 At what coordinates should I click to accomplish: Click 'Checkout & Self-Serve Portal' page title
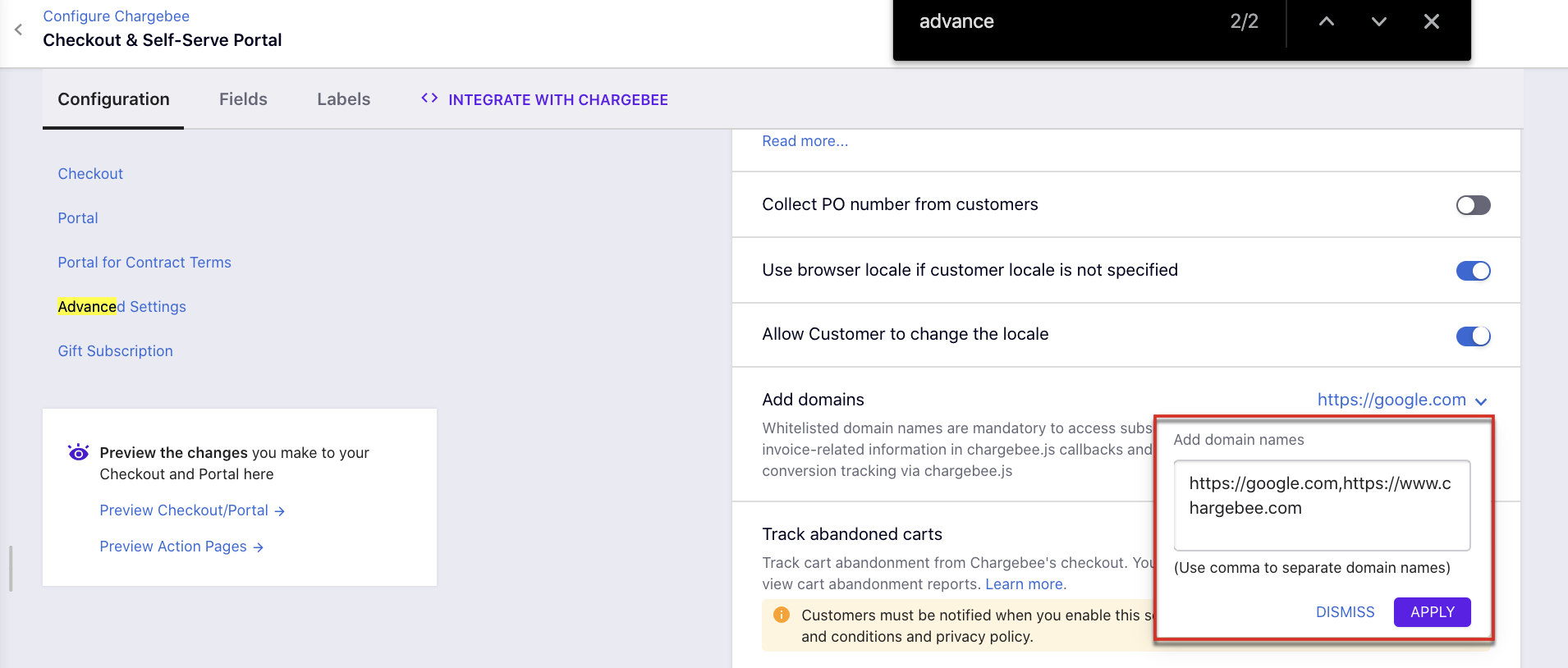[x=162, y=40]
